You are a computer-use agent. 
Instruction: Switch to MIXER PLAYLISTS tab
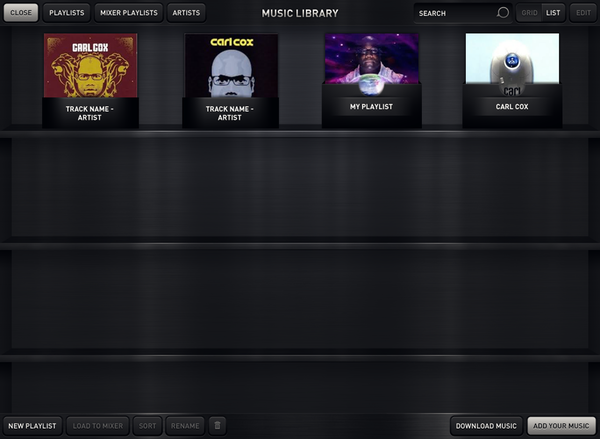click(129, 13)
